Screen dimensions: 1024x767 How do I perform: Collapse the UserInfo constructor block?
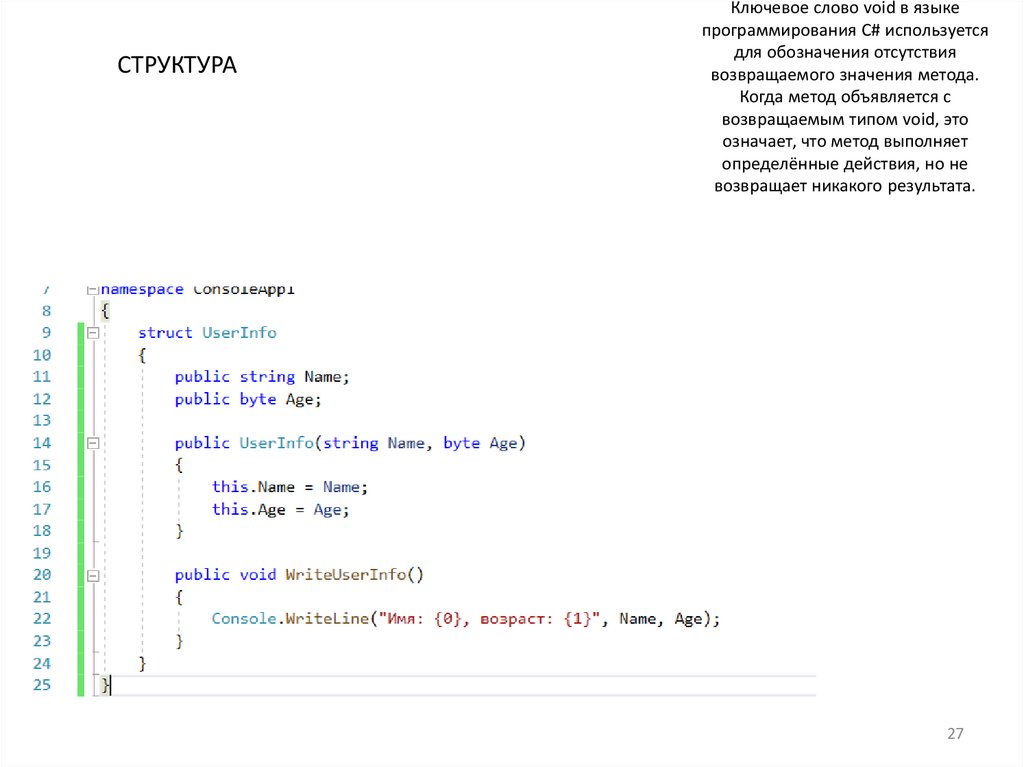click(93, 443)
